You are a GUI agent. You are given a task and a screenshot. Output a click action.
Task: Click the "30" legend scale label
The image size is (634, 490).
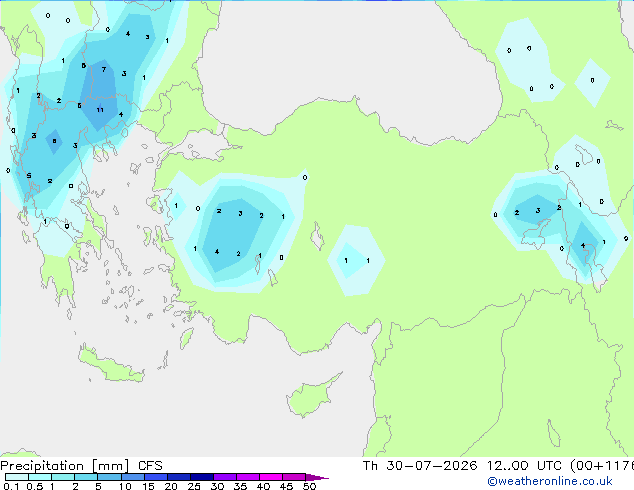click(217, 486)
